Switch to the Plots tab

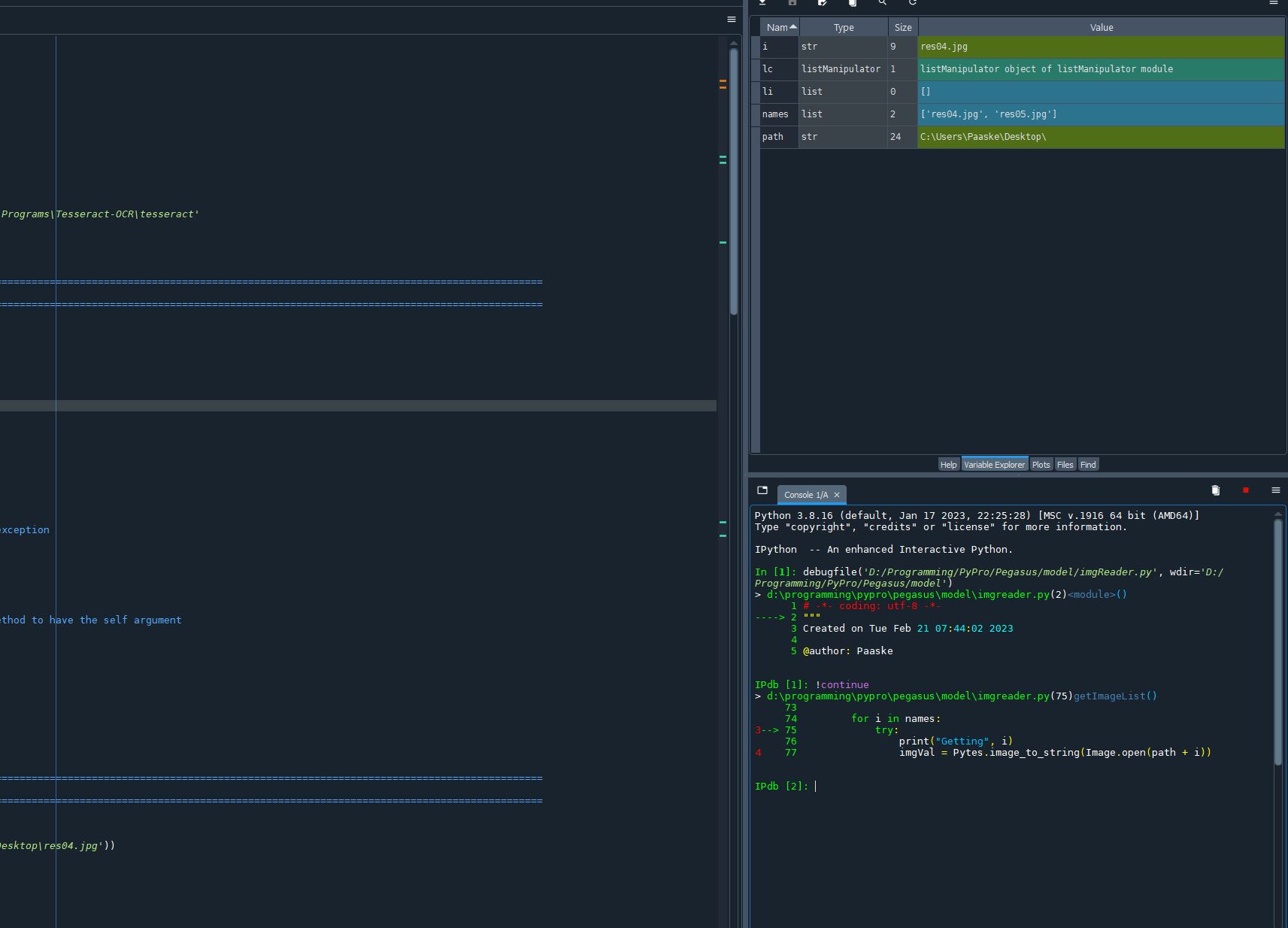[x=1041, y=464]
